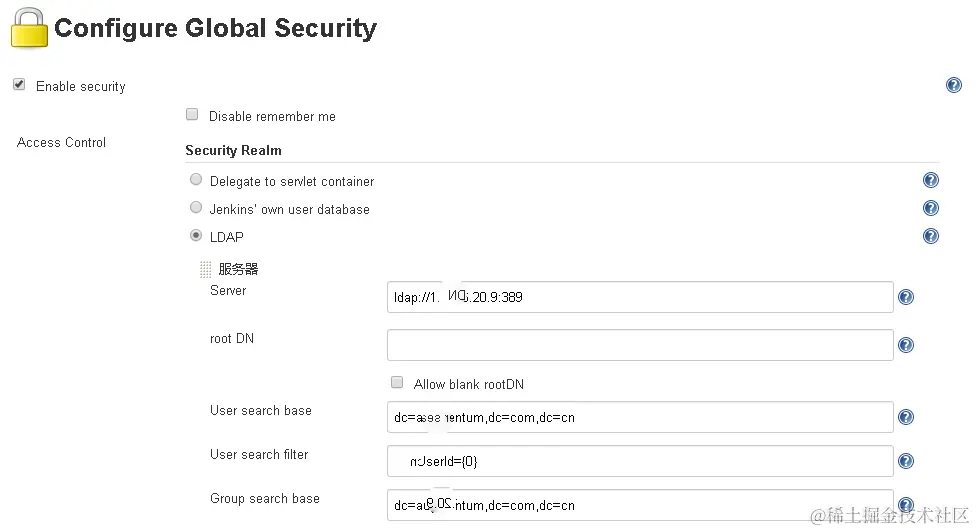This screenshot has height=532, width=976.
Task: Click Jenkins' own user database label
Action: tap(289, 210)
